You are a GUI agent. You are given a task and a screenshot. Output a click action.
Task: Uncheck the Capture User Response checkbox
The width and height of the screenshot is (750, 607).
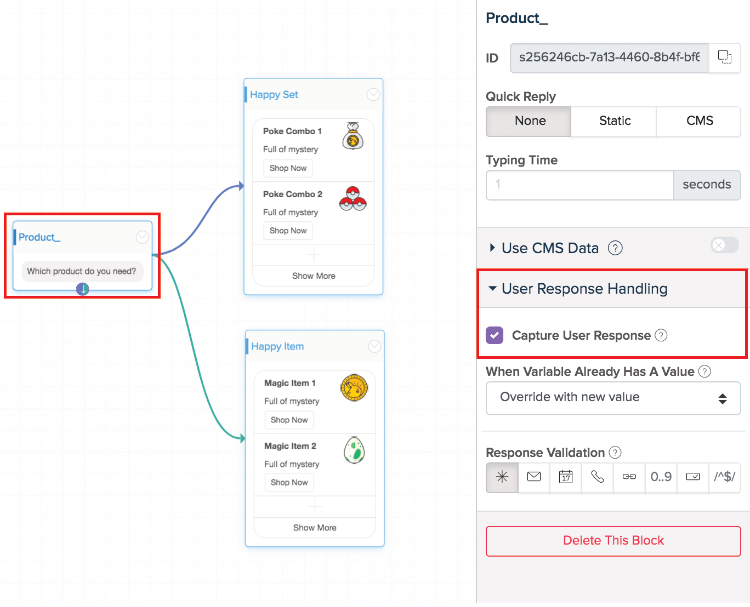tap(495, 336)
